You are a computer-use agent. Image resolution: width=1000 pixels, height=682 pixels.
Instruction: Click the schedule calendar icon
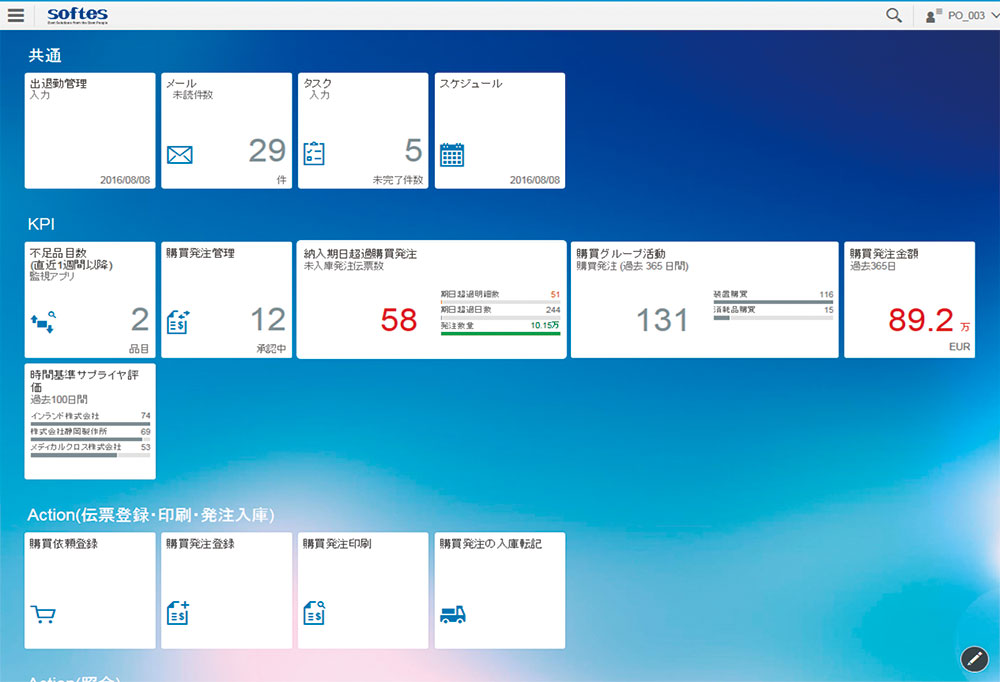(x=452, y=155)
